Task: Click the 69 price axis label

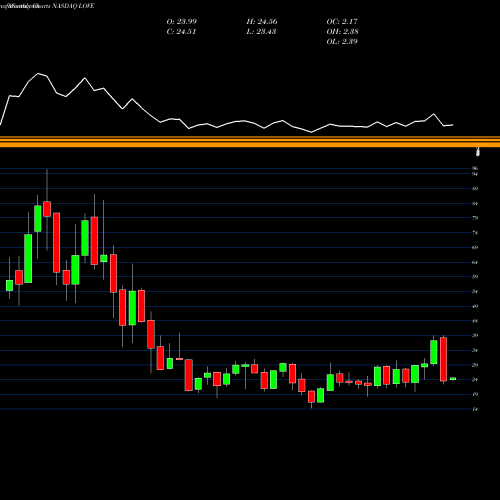Action: pos(475,247)
